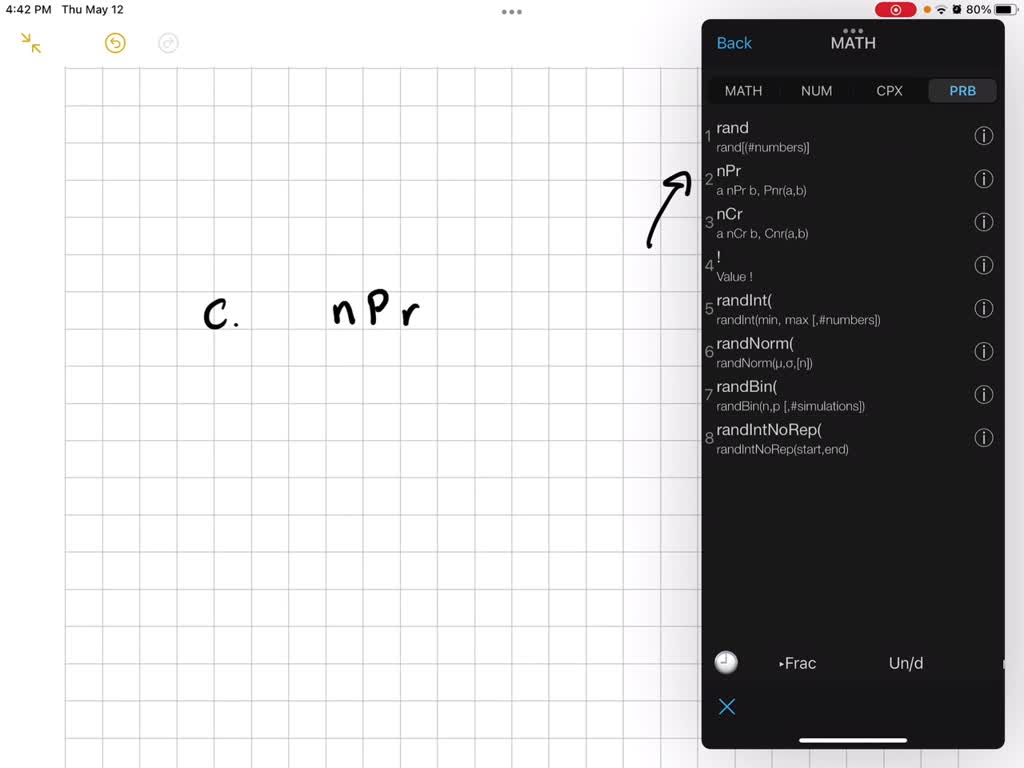The height and width of the screenshot is (768, 1024).
Task: Tap the info icon next to randIntNoRep(
Action: pyautogui.click(x=983, y=437)
